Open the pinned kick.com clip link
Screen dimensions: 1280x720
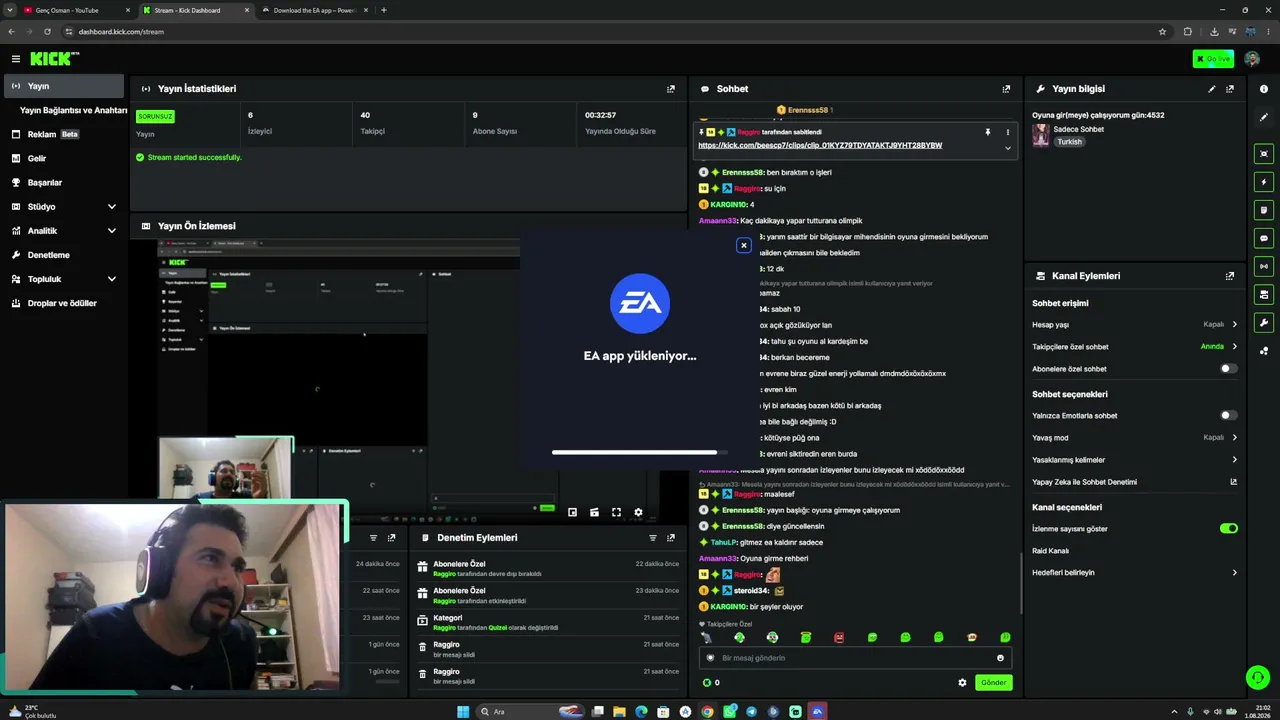pyautogui.click(x=820, y=146)
